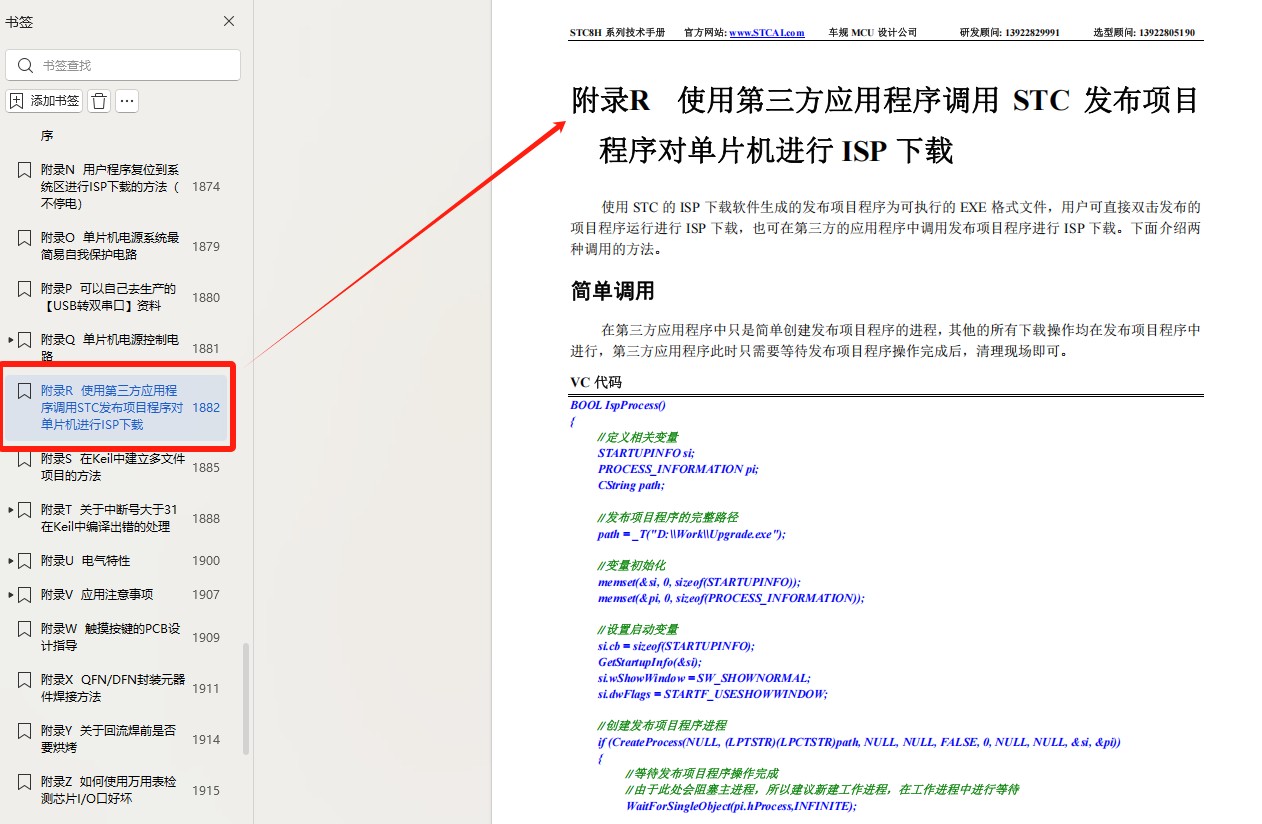
Task: Click page number 1880 in bookmarks
Action: click(206, 297)
